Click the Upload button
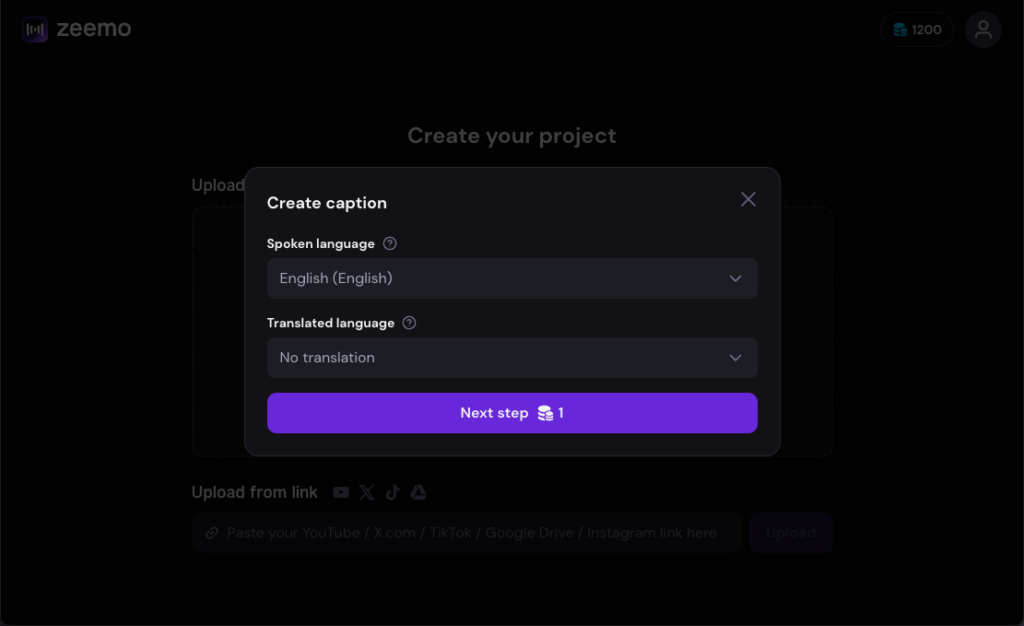This screenshot has width=1024, height=626. [790, 532]
